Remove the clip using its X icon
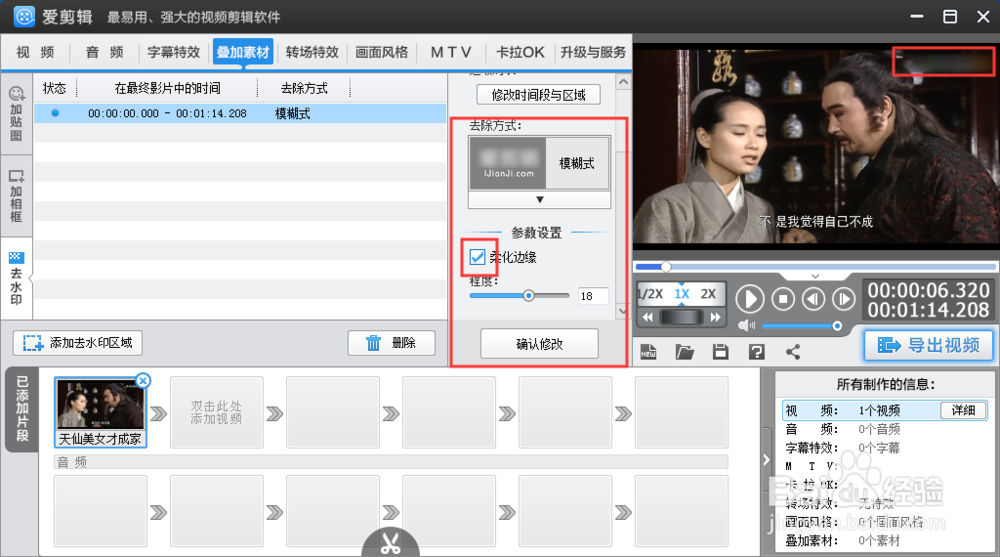The height and width of the screenshot is (557, 1000). 143,381
